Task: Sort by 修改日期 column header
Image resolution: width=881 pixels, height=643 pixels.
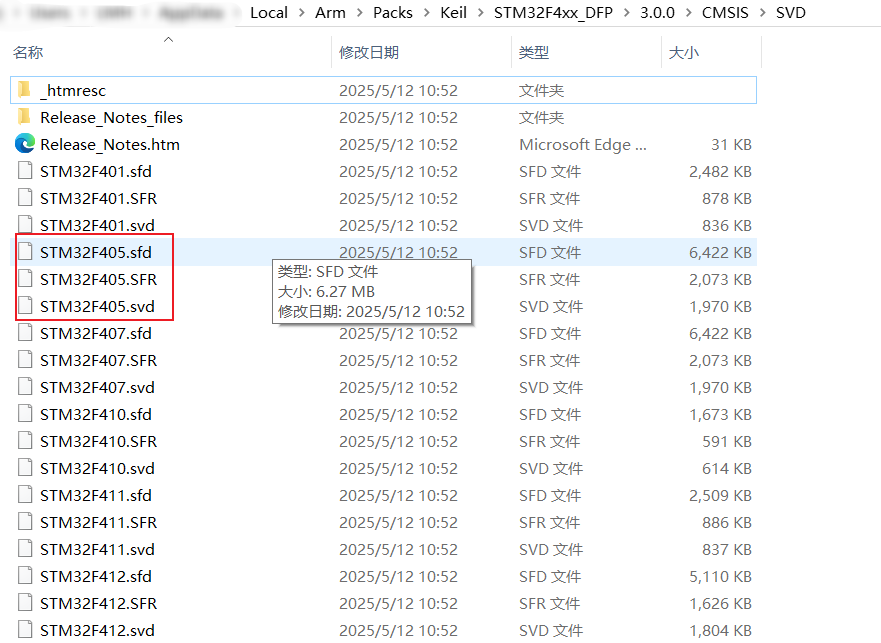Action: (369, 53)
